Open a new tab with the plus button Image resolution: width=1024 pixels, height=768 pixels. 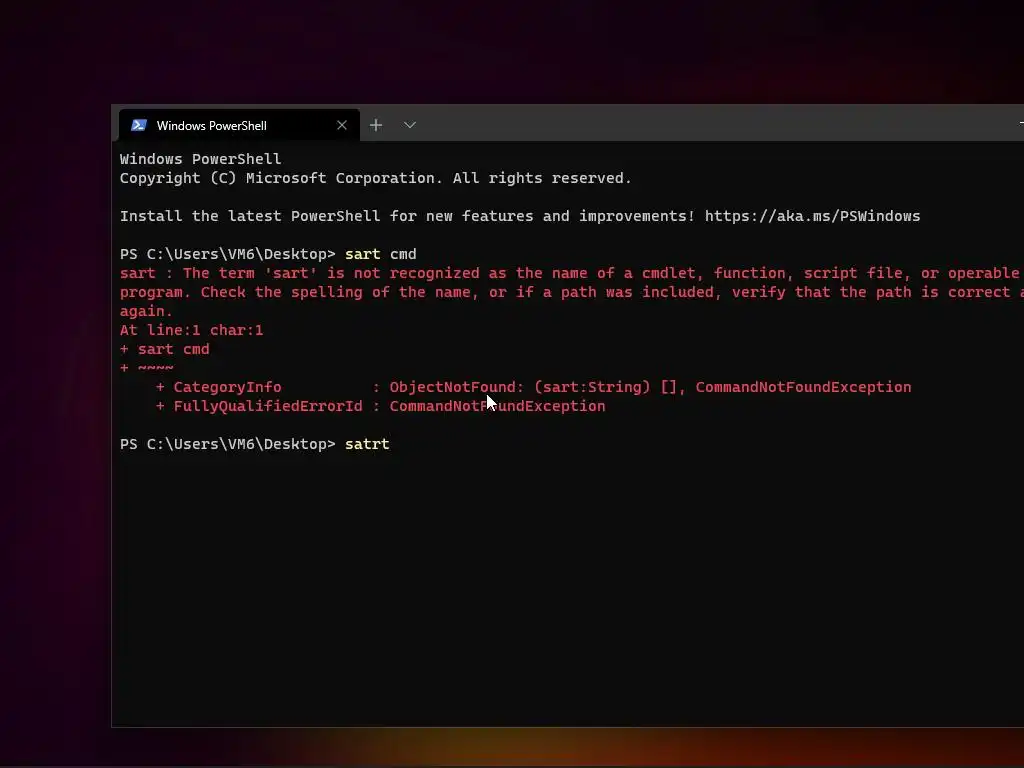point(376,125)
